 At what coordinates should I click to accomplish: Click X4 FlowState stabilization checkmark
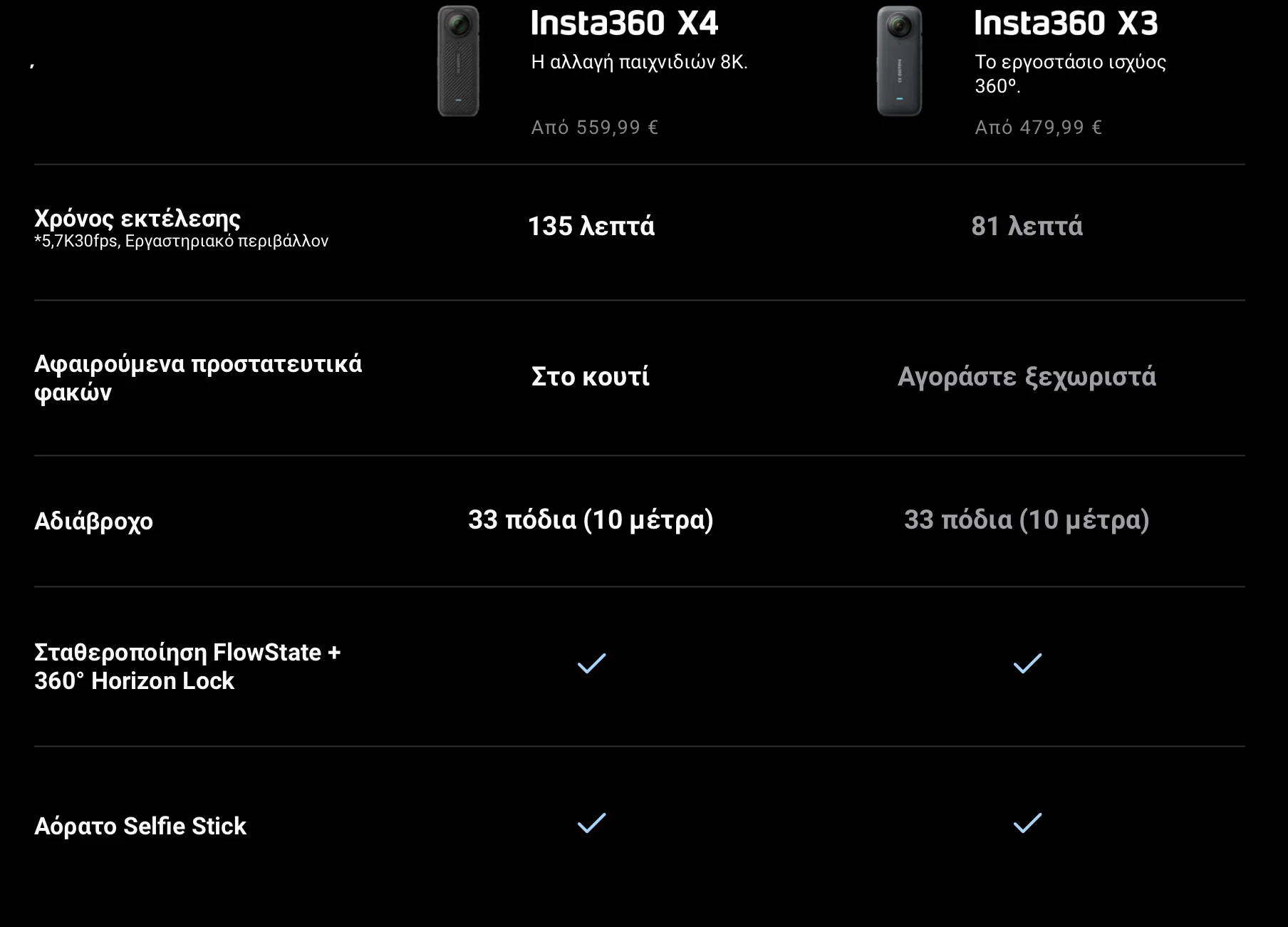(591, 663)
